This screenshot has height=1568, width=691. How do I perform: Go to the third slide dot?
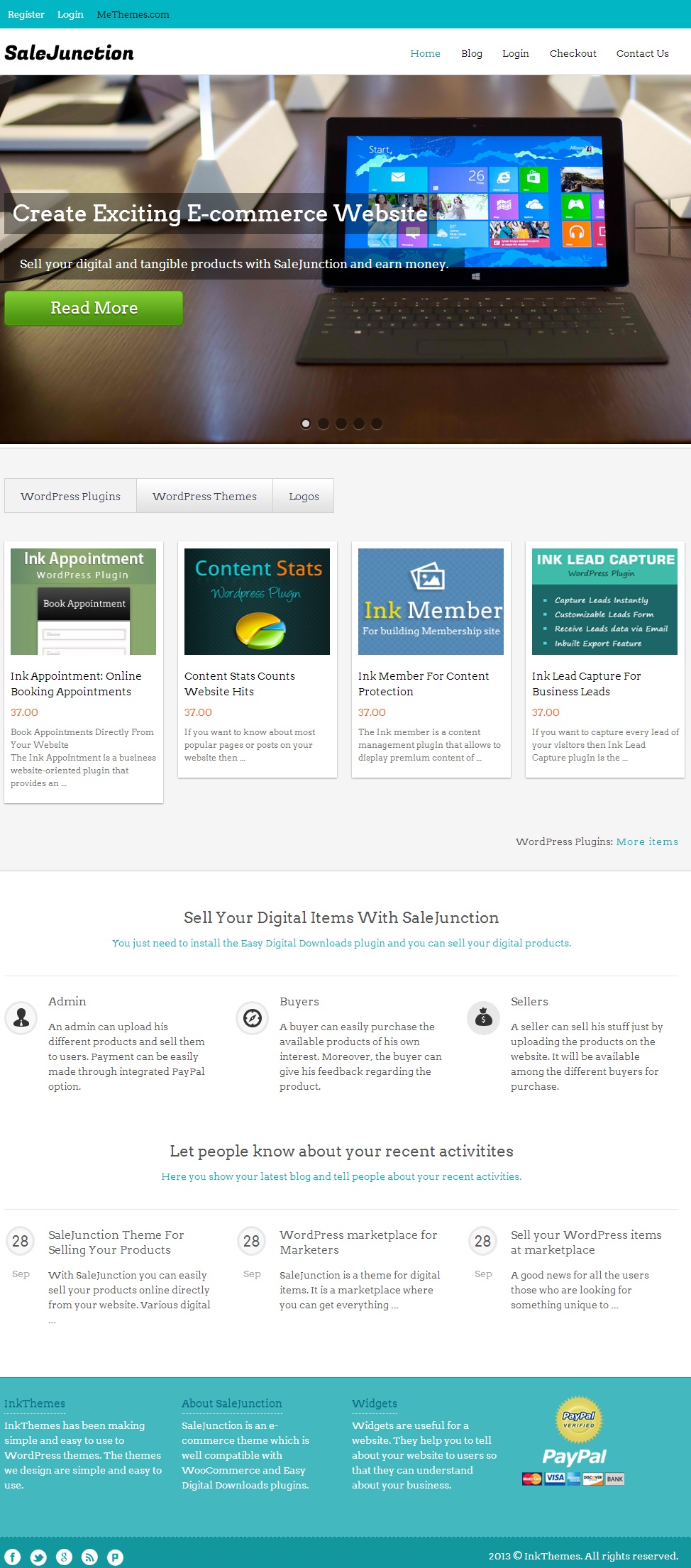click(341, 424)
